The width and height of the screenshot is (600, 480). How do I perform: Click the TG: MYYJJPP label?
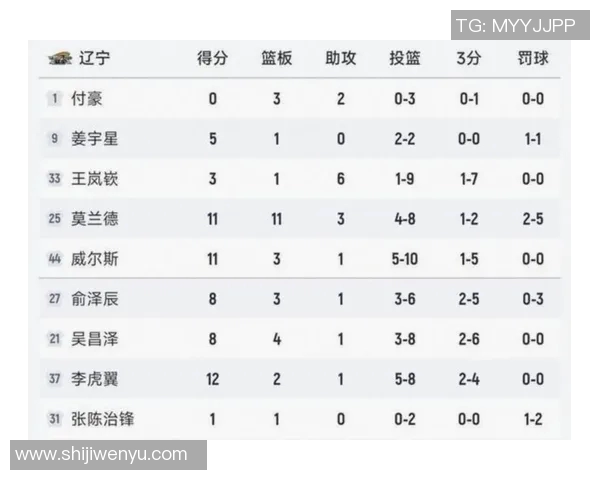point(515,25)
